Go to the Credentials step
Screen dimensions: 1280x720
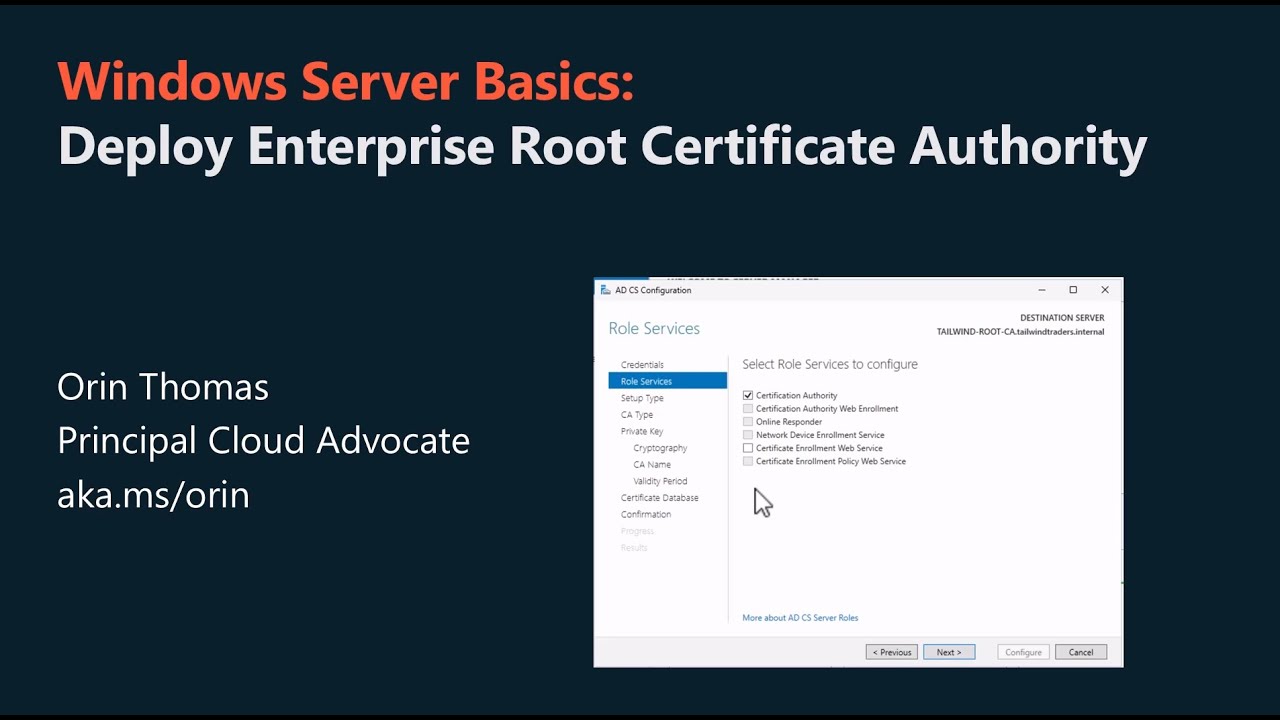tap(642, 365)
